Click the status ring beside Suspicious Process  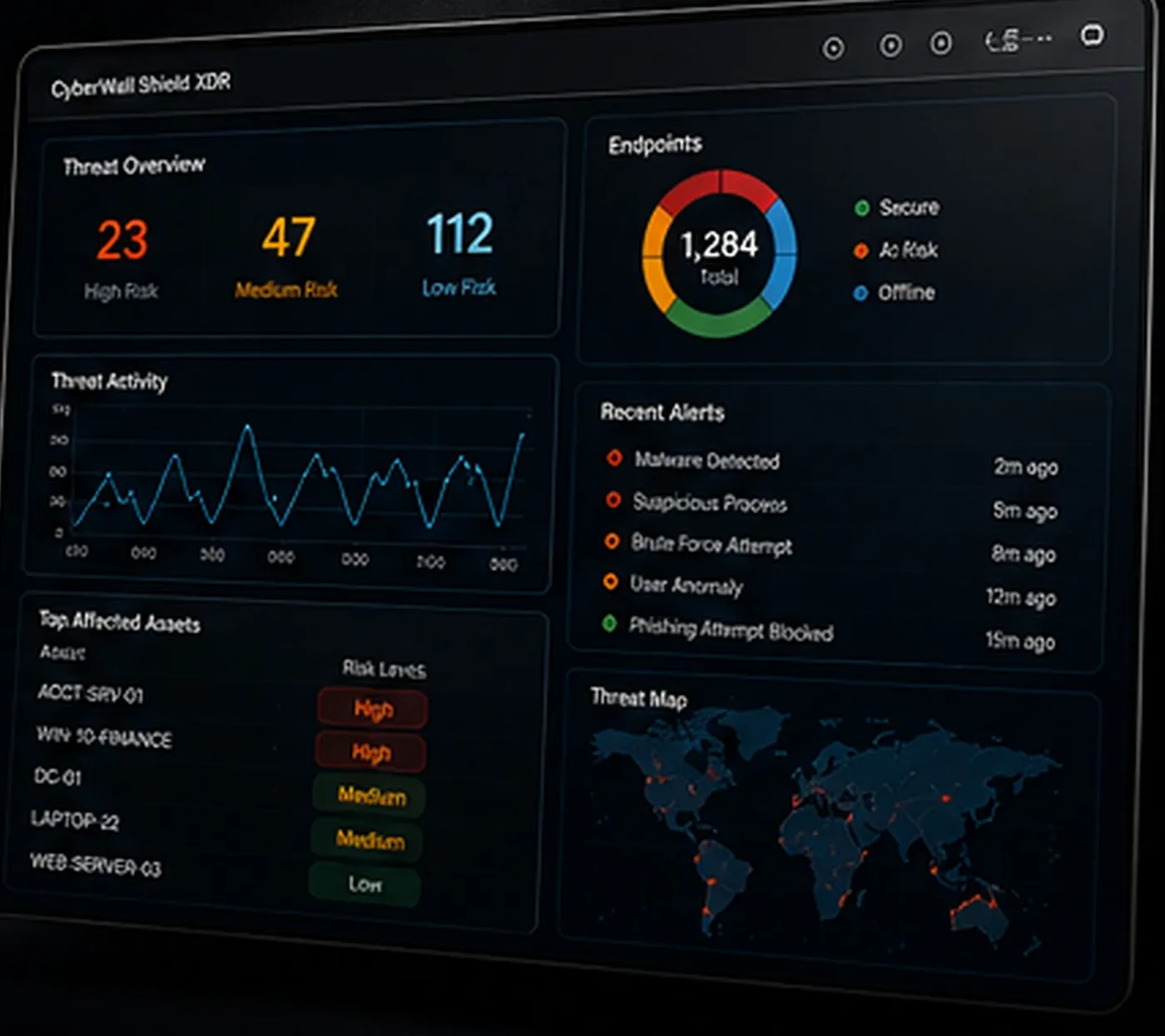[x=613, y=499]
